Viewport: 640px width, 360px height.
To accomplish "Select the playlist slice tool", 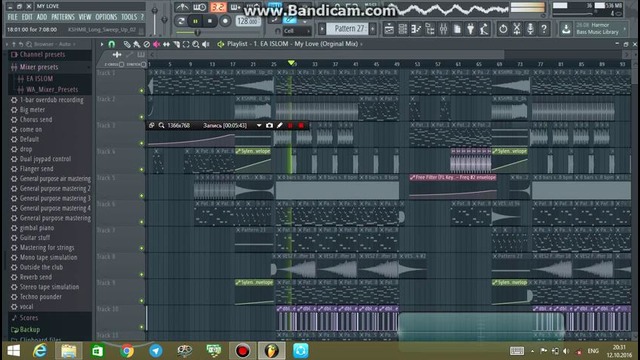I will coord(176,44).
